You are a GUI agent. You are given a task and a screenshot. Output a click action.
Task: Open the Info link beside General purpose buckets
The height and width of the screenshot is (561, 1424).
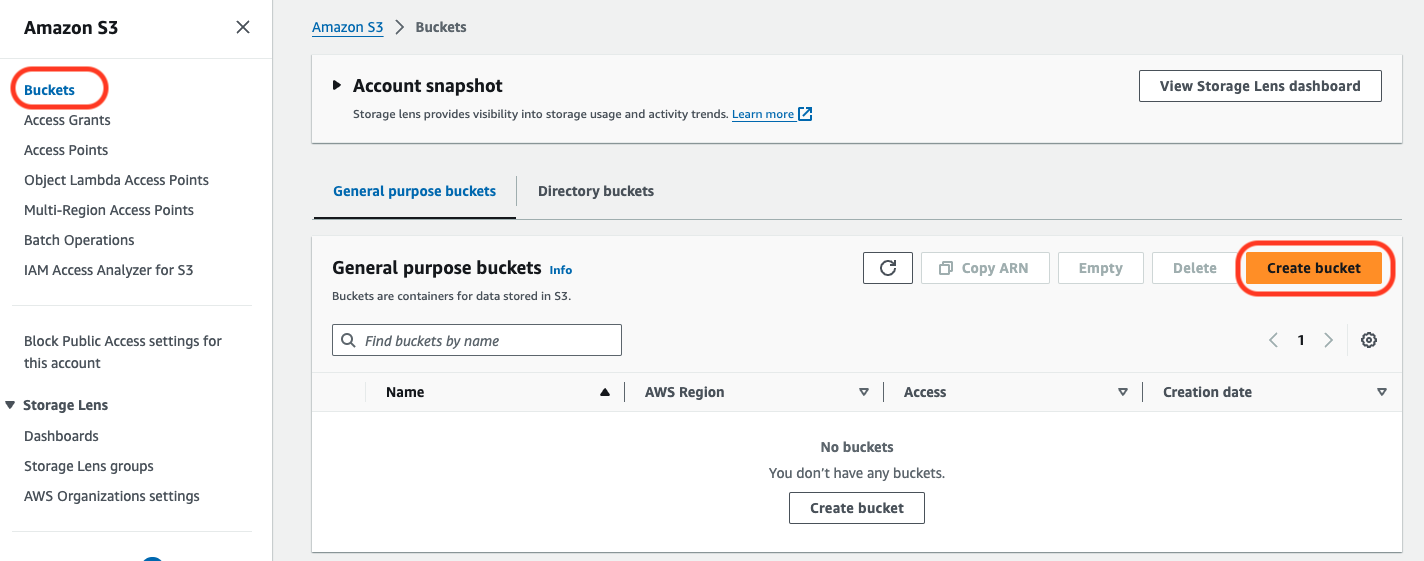pyautogui.click(x=561, y=270)
